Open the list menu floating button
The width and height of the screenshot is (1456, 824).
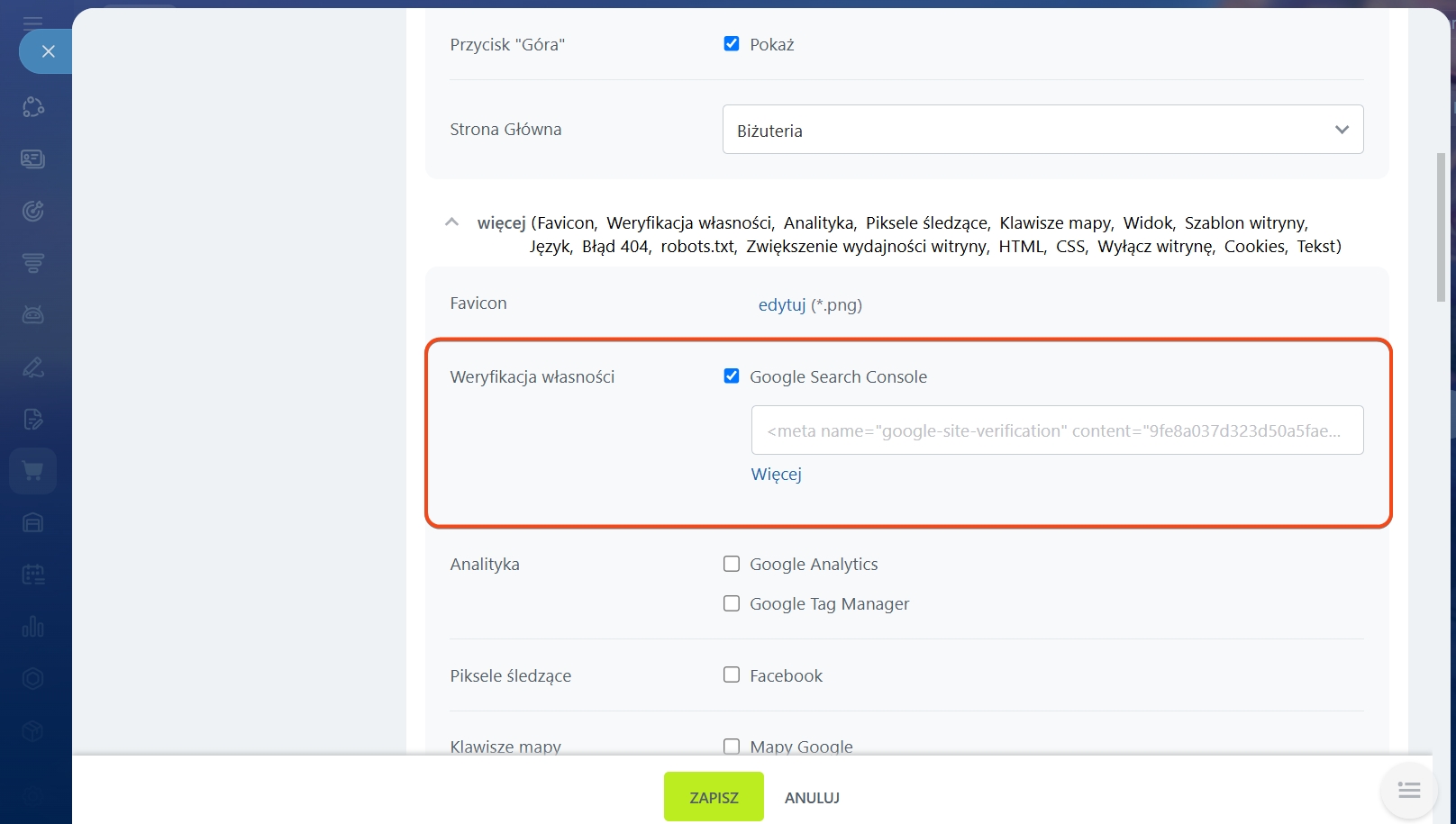1409,791
